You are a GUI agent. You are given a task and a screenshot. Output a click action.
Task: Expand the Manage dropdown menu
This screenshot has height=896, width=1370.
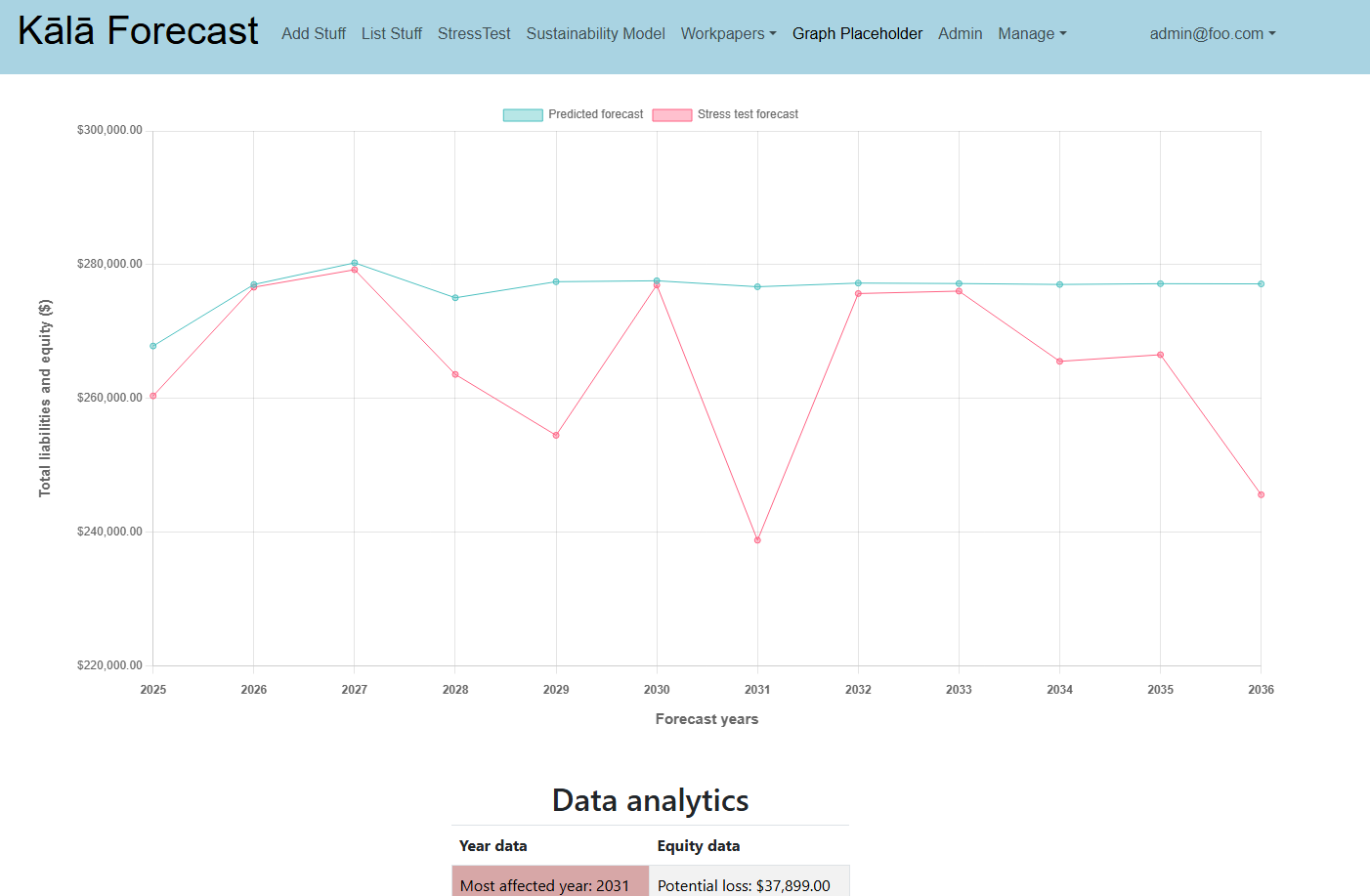pyautogui.click(x=1032, y=33)
